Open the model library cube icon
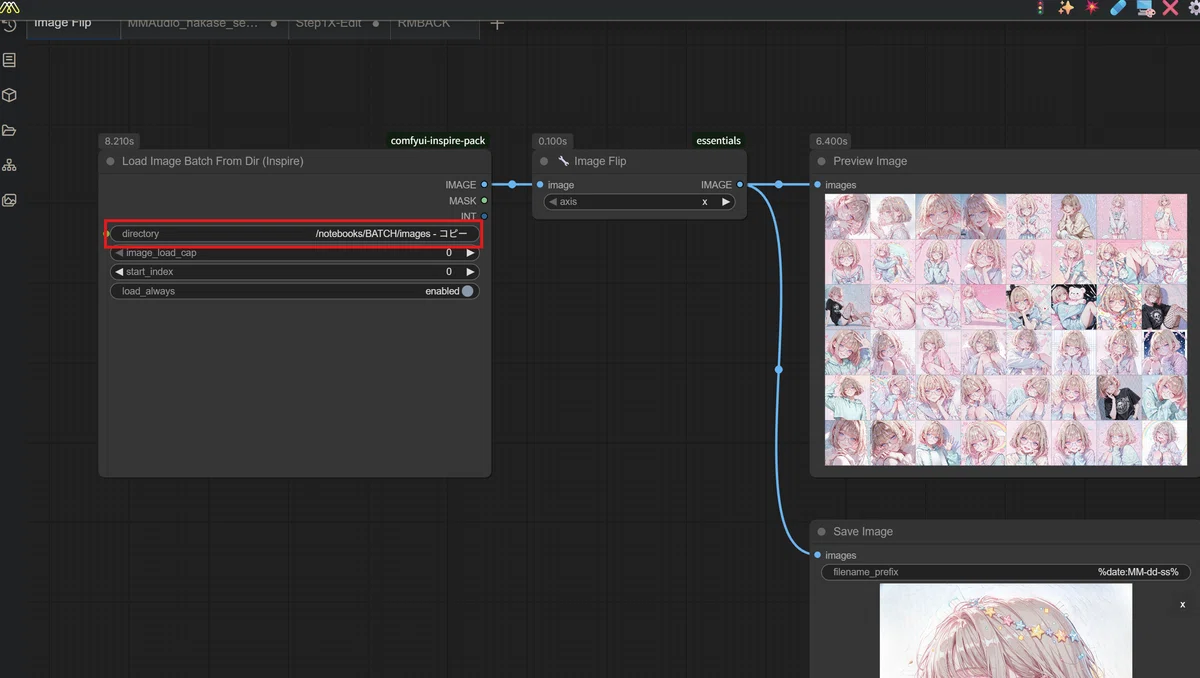1200x678 pixels. pos(9,95)
